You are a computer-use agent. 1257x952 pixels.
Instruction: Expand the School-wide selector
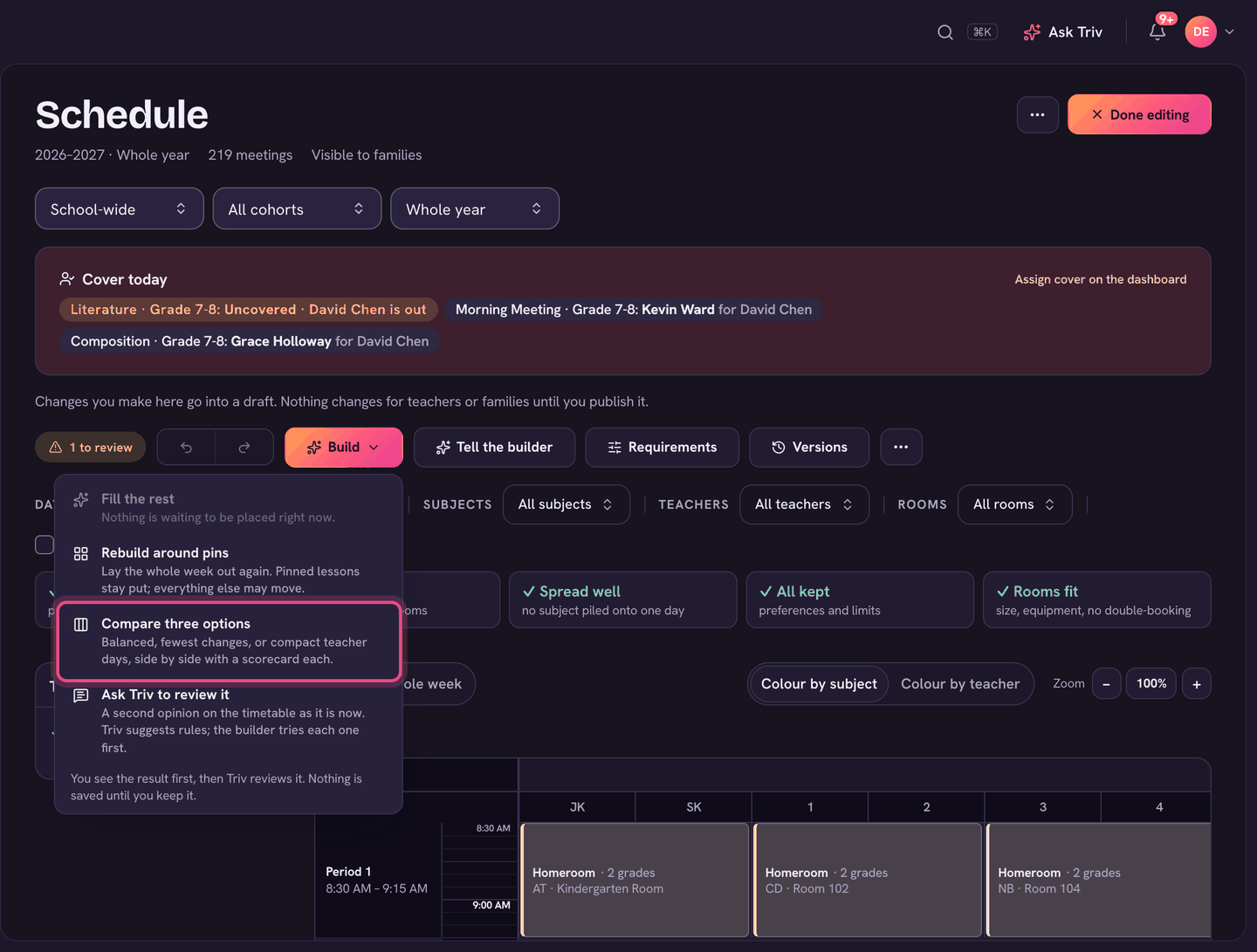click(120, 209)
